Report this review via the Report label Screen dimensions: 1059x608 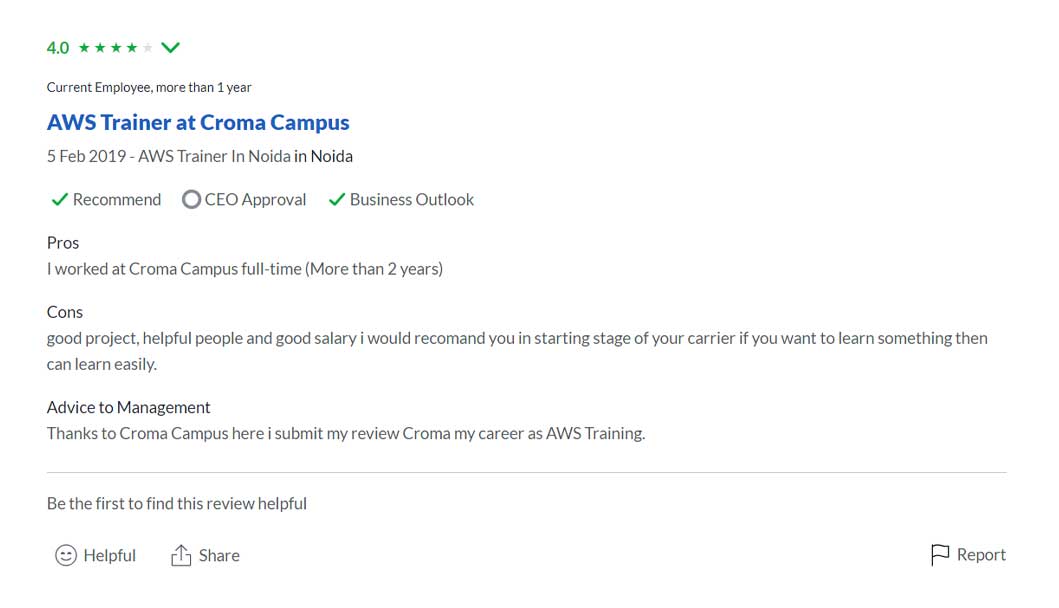[981, 555]
